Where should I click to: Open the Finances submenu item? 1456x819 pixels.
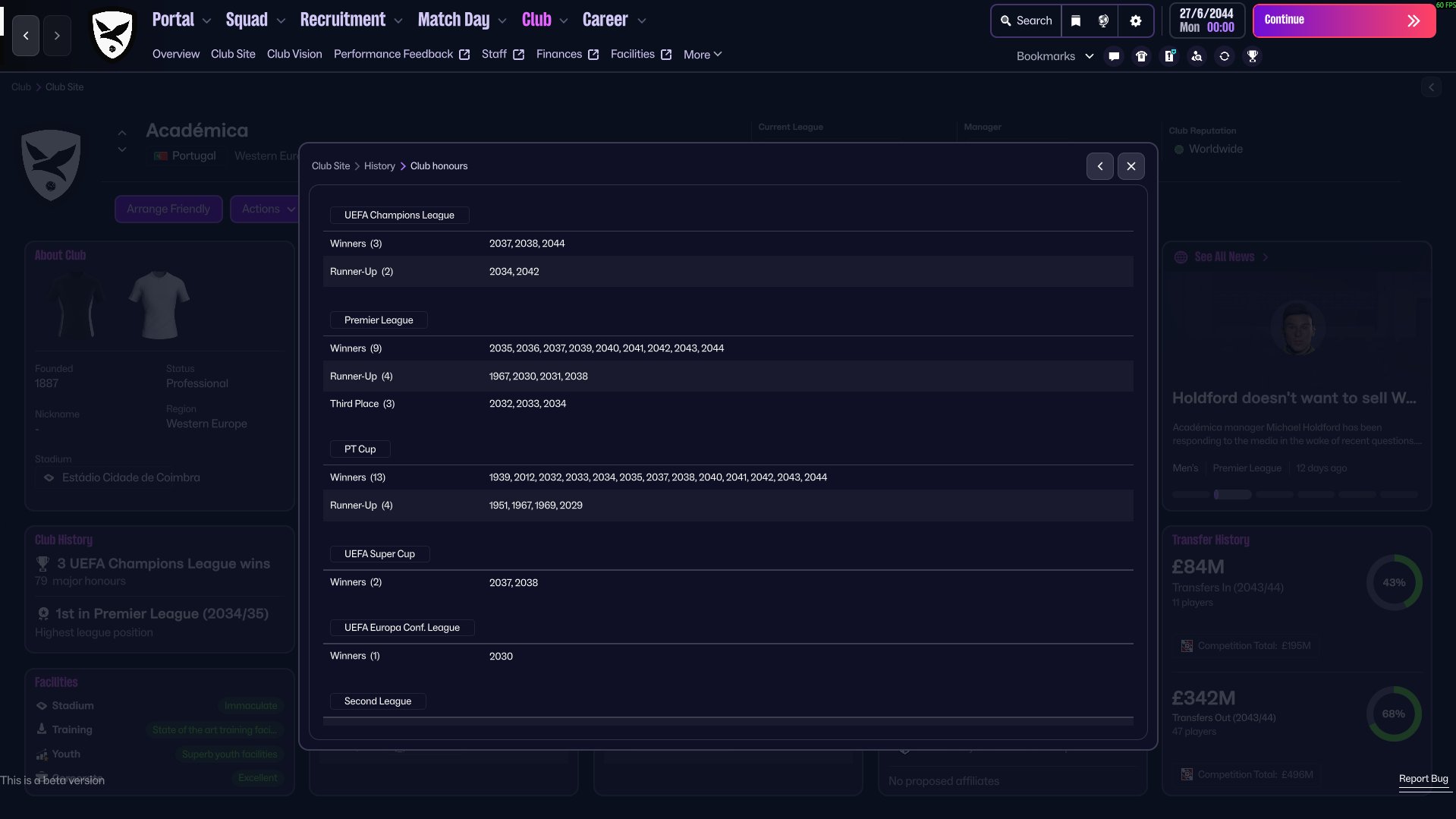568,54
